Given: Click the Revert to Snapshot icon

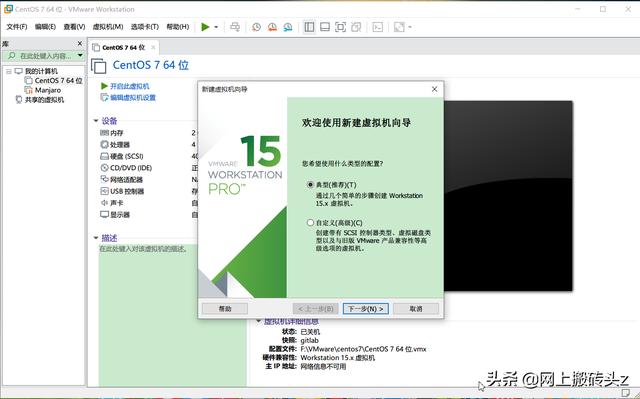Looking at the screenshot, I should [x=272, y=27].
